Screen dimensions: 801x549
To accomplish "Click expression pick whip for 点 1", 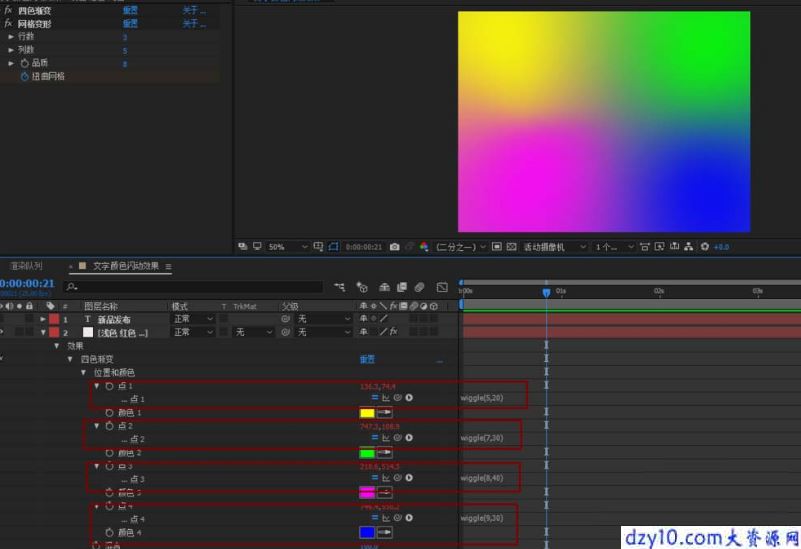I will 397,398.
